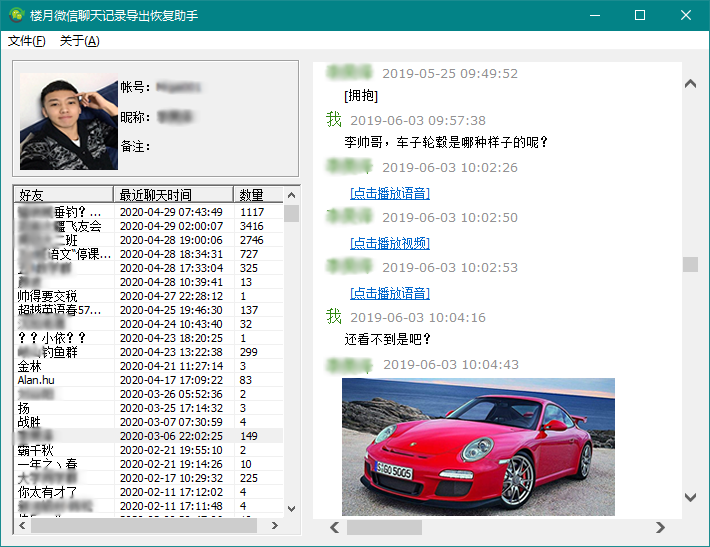The height and width of the screenshot is (547, 710).
Task: Click chat panel scroll-right arrow
Action: (x=660, y=527)
